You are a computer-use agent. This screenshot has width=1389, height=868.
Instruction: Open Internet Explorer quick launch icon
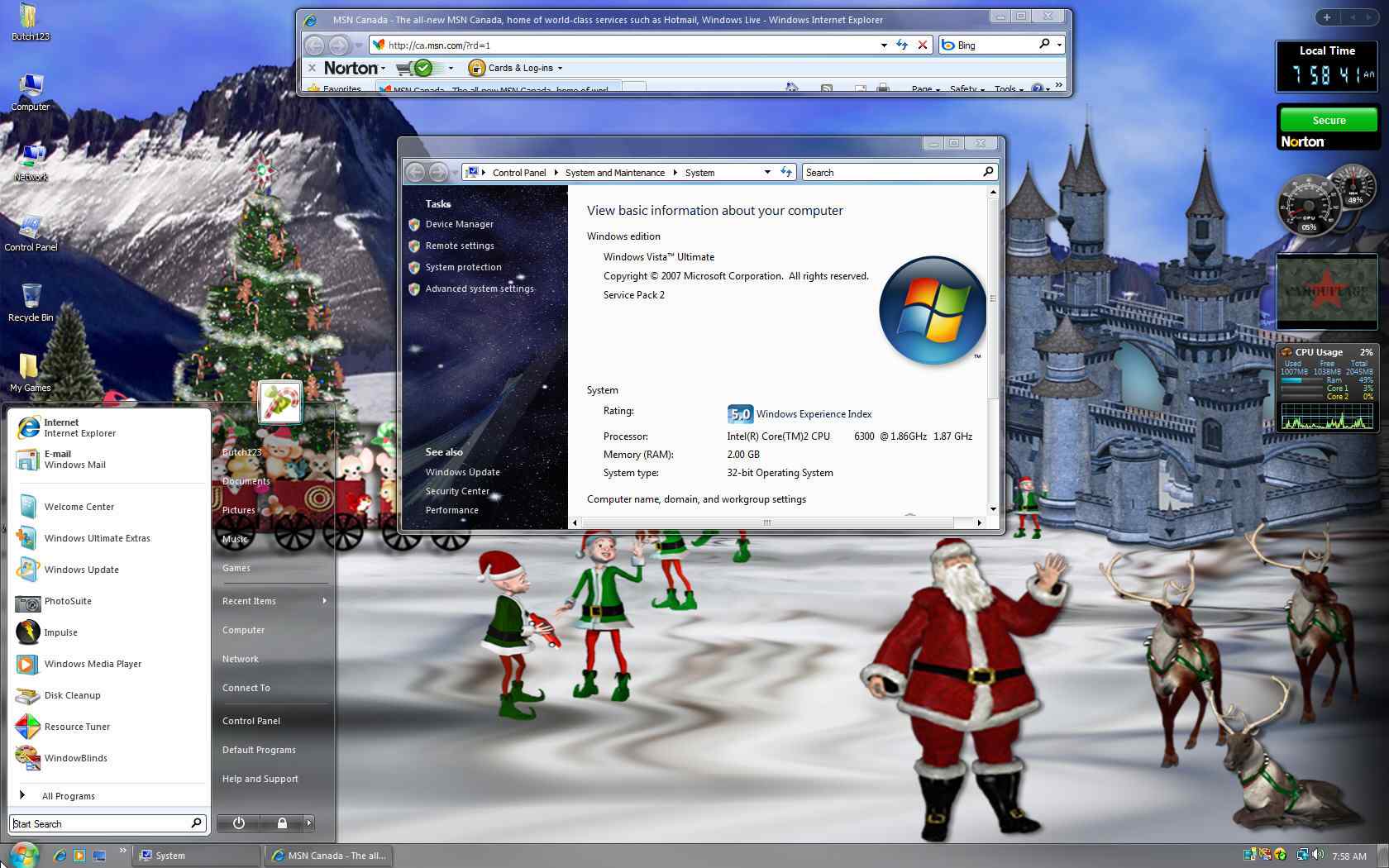coord(60,856)
